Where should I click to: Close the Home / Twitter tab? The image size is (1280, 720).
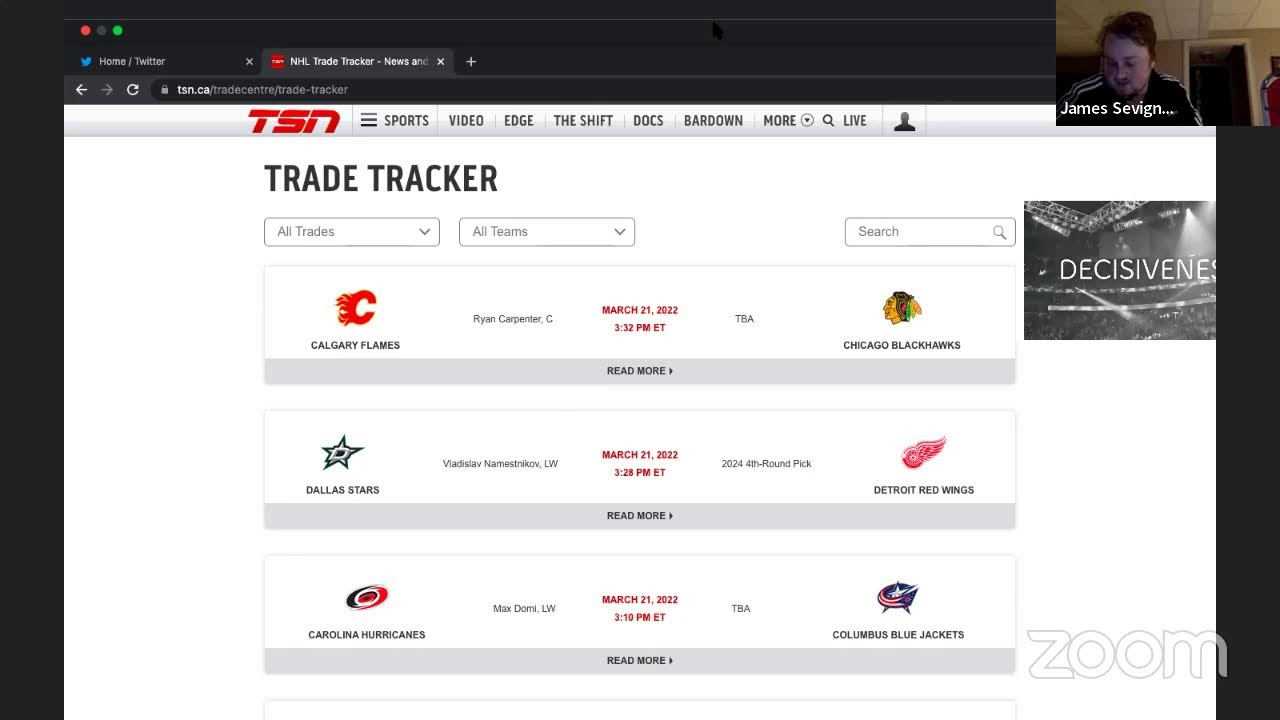[249, 61]
